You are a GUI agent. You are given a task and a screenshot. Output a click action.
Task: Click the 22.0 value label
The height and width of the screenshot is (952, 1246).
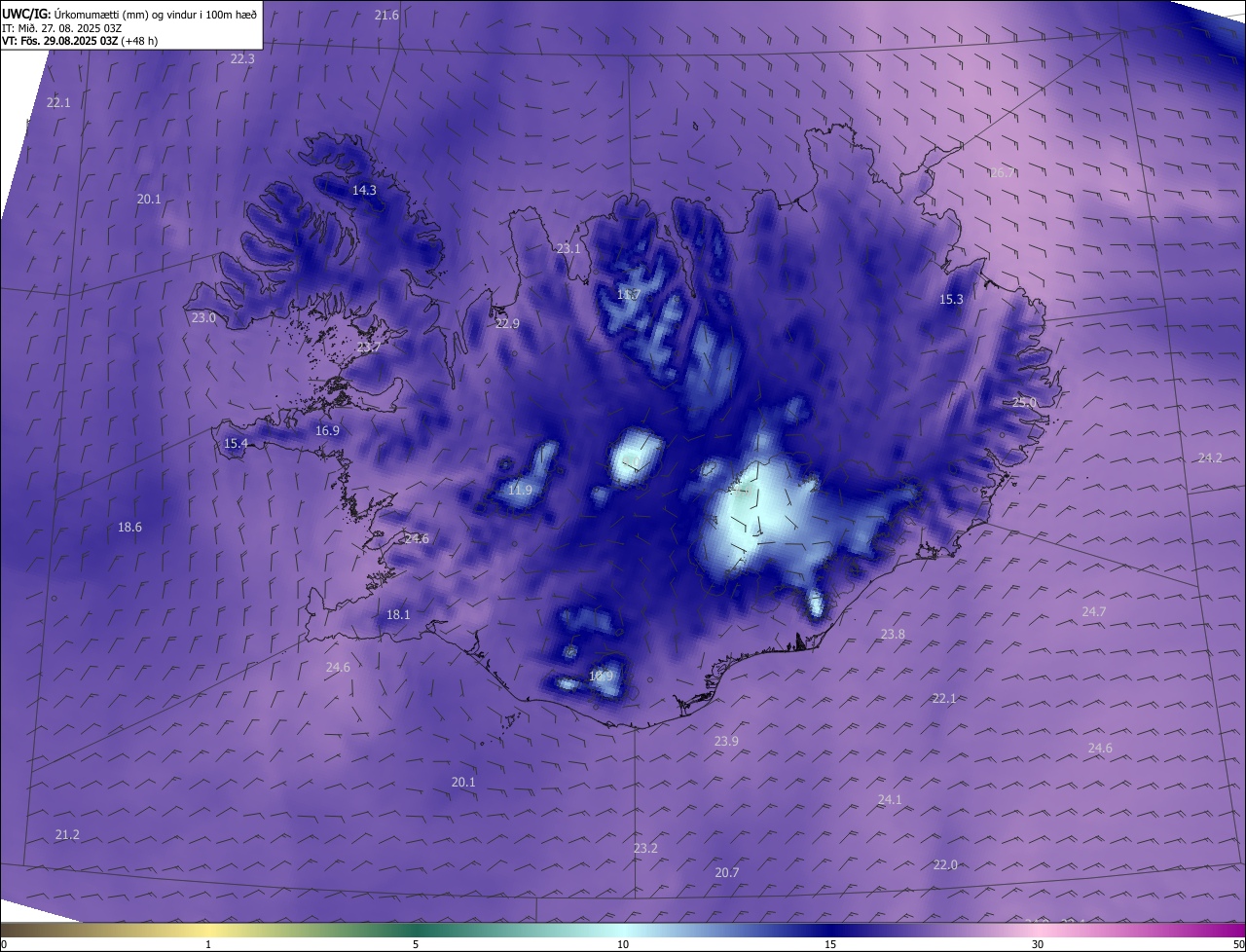[x=945, y=864]
